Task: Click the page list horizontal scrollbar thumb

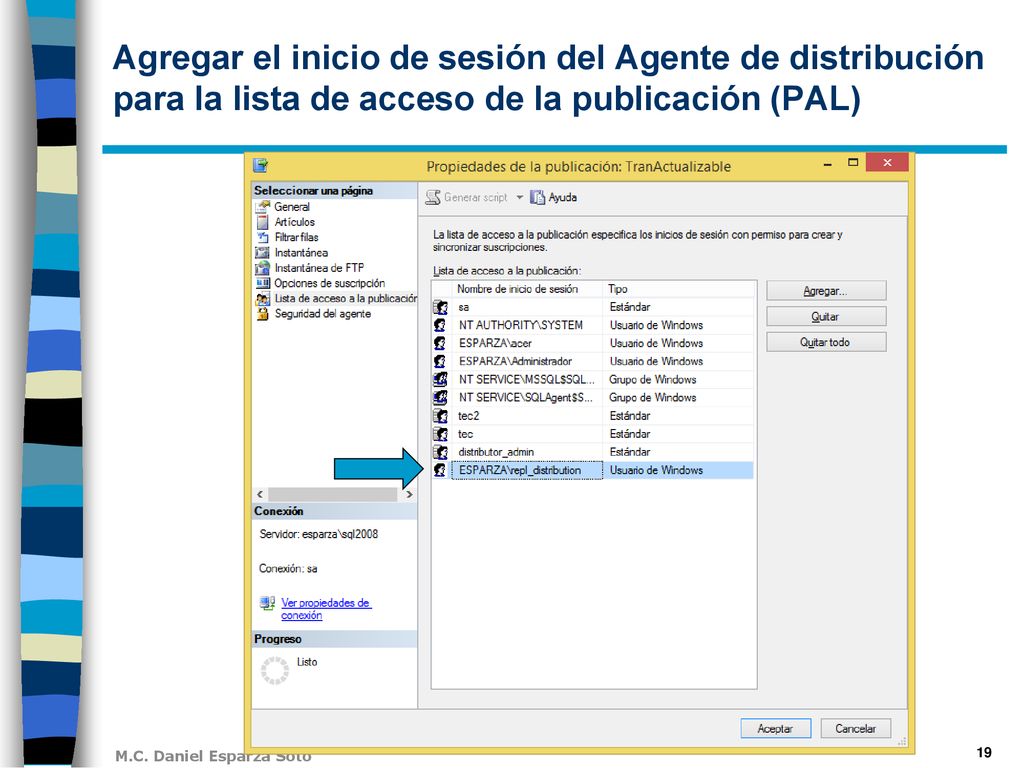Action: click(332, 494)
